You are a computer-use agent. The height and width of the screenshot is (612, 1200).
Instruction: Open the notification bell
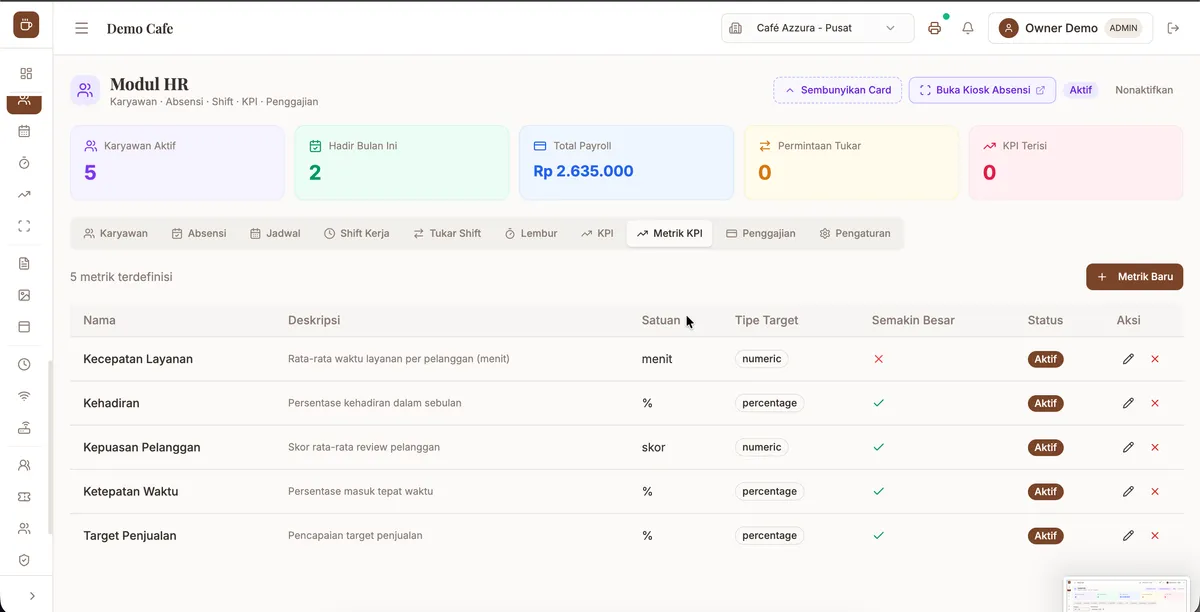[x=968, y=28]
